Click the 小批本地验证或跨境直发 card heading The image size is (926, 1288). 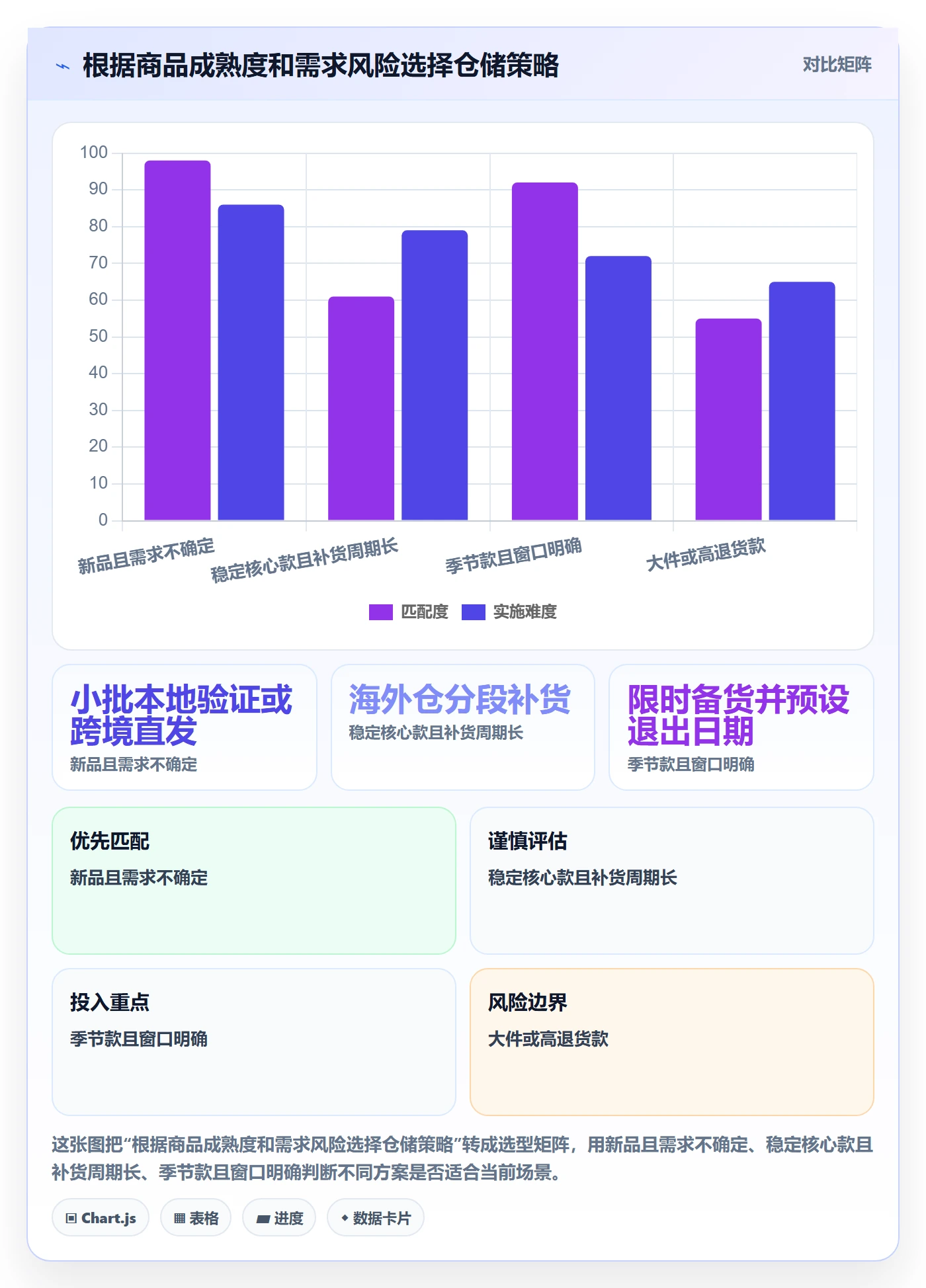point(181,715)
